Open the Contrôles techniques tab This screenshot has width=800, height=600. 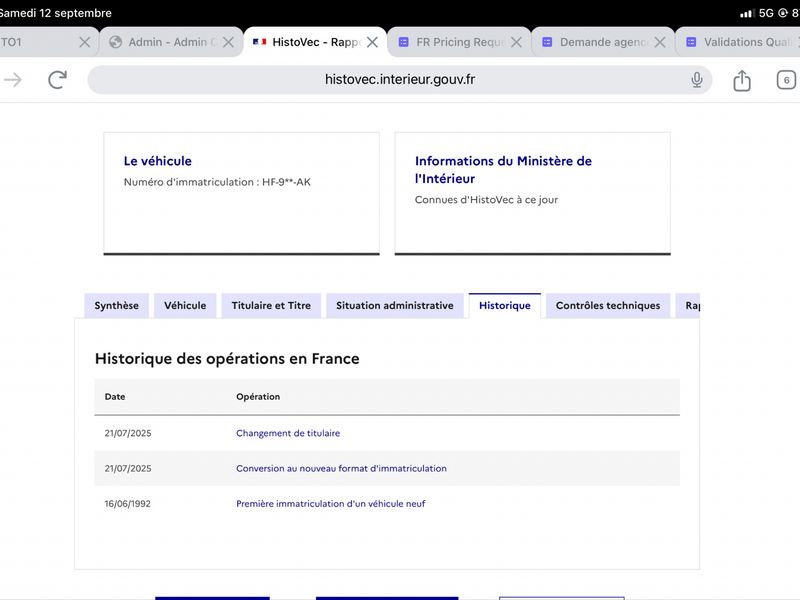608,306
